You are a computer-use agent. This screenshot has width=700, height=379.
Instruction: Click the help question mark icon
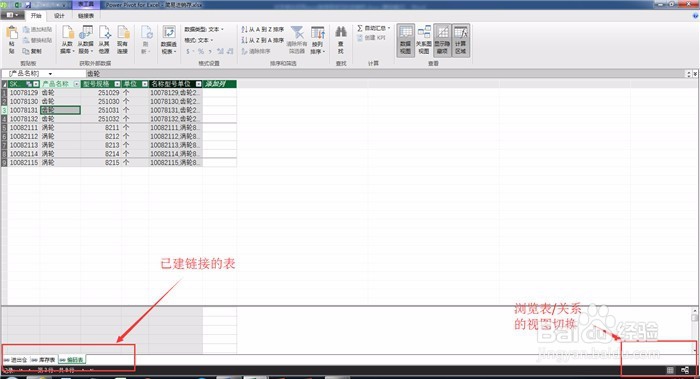tap(696, 16)
